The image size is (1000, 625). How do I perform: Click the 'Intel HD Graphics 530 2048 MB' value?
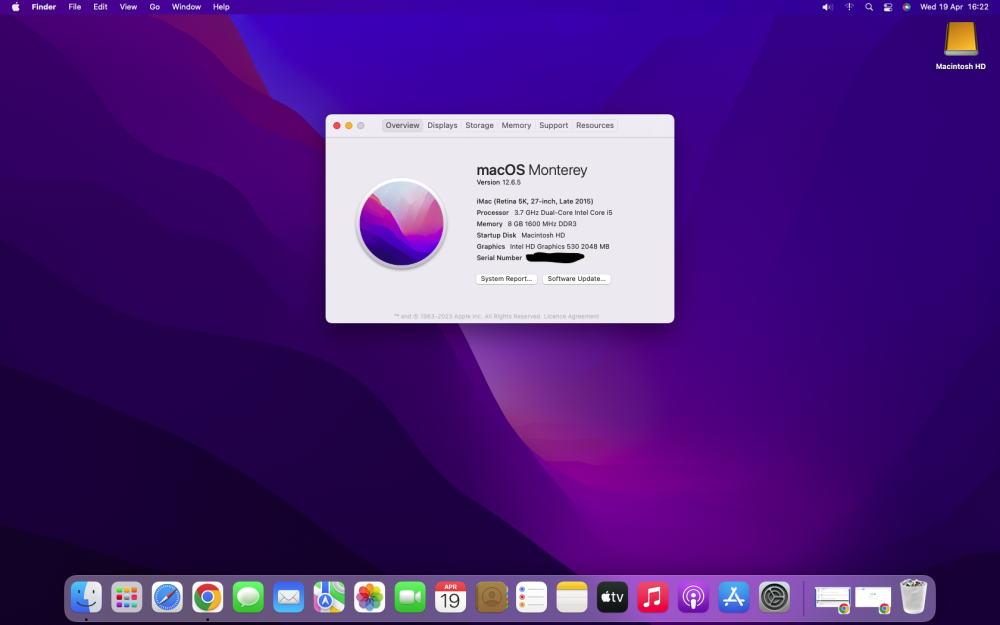coord(559,246)
